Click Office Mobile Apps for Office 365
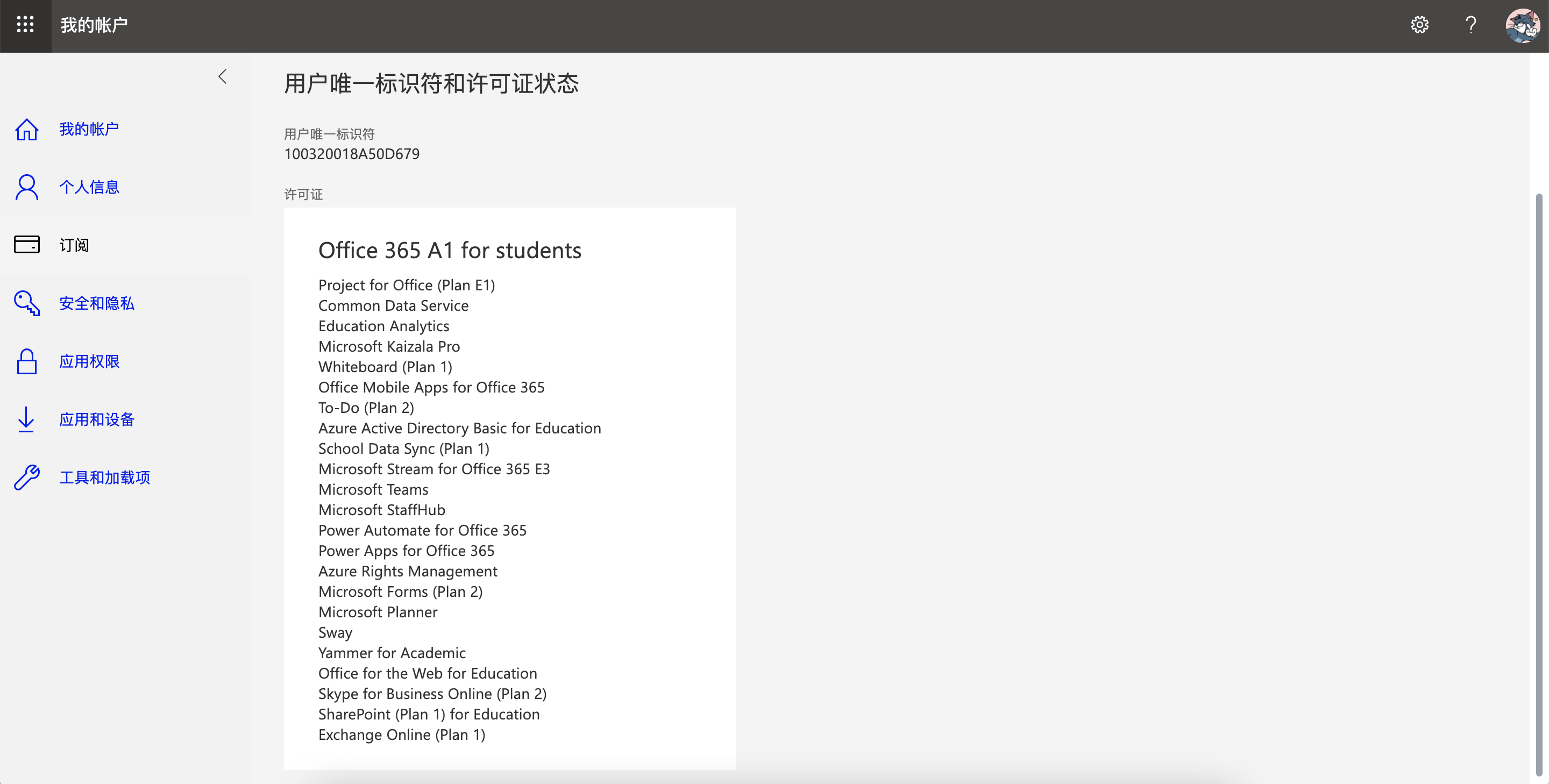Image resolution: width=1549 pixels, height=784 pixels. [431, 387]
